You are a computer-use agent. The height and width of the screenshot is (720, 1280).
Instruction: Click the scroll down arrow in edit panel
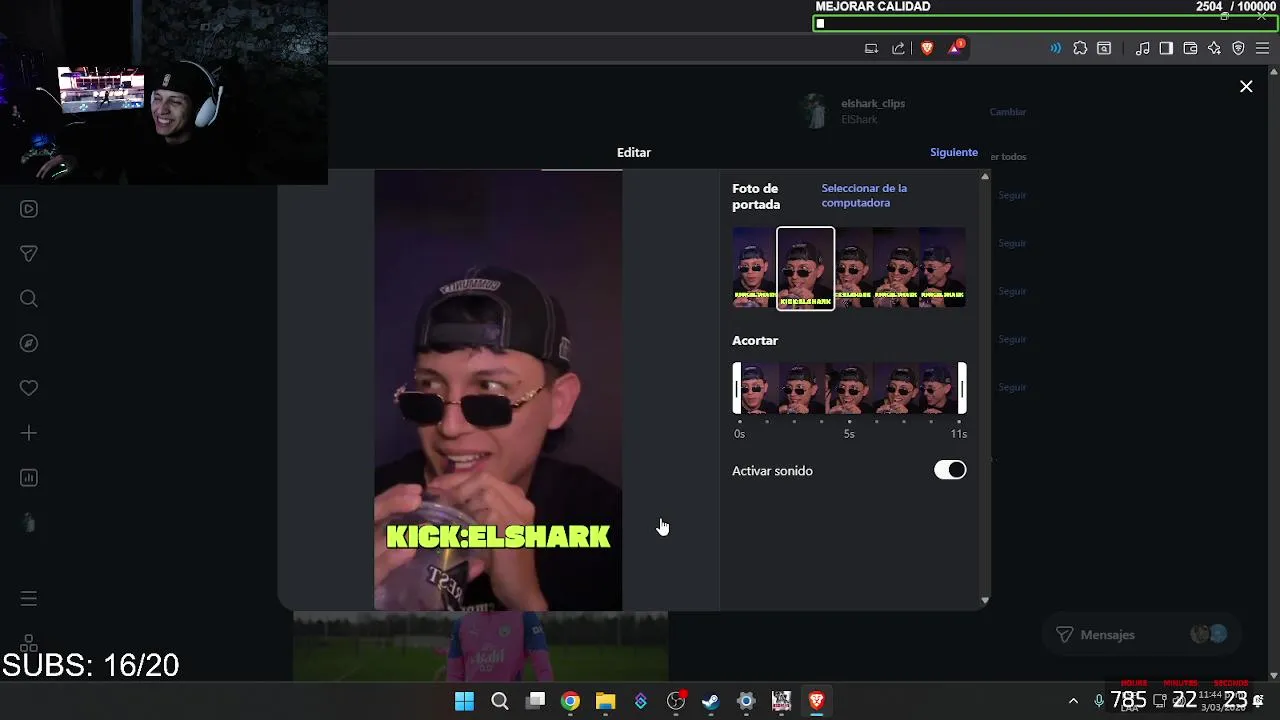985,600
